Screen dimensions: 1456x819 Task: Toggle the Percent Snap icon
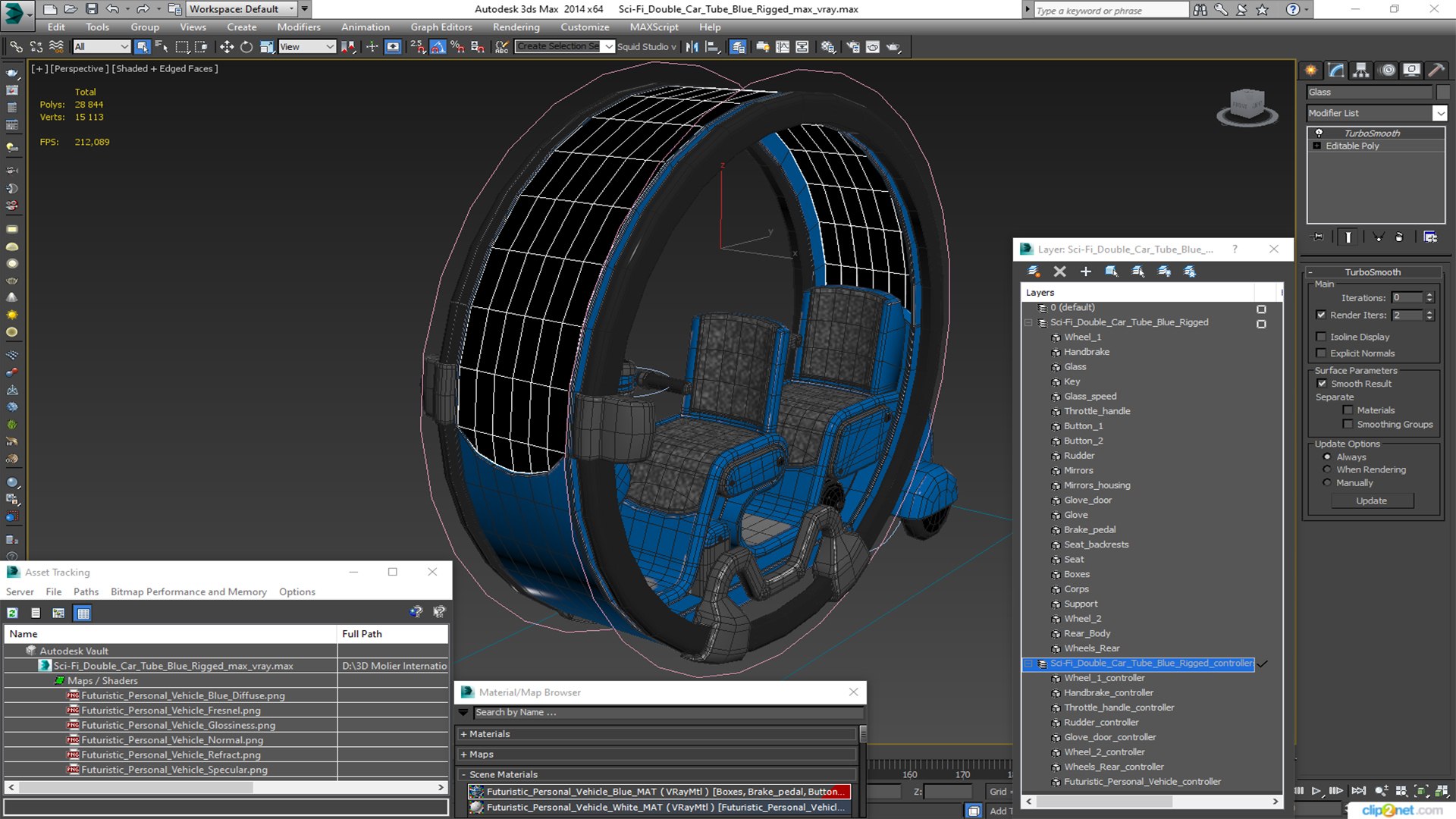[x=457, y=47]
